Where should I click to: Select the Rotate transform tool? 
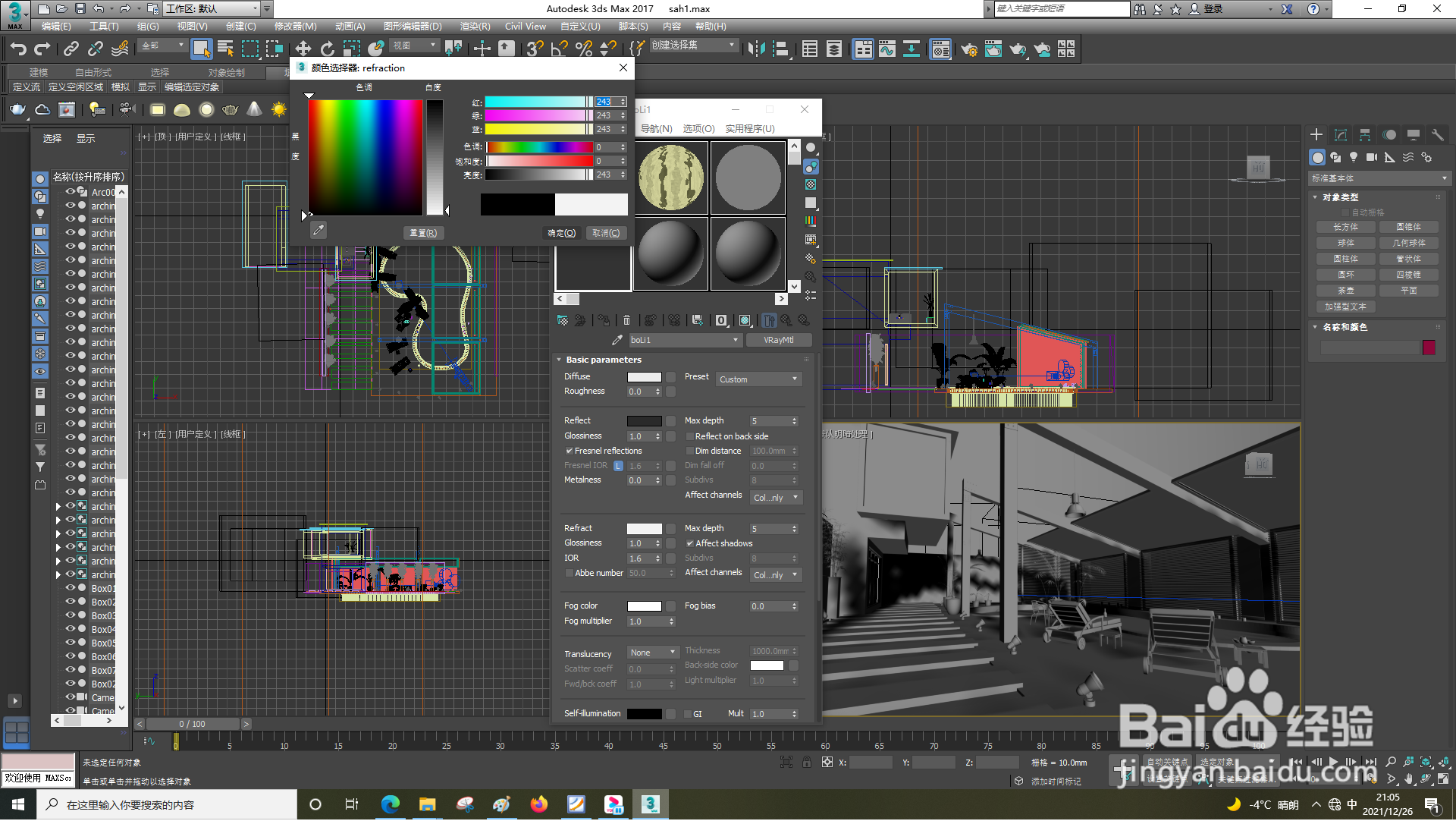click(x=327, y=49)
